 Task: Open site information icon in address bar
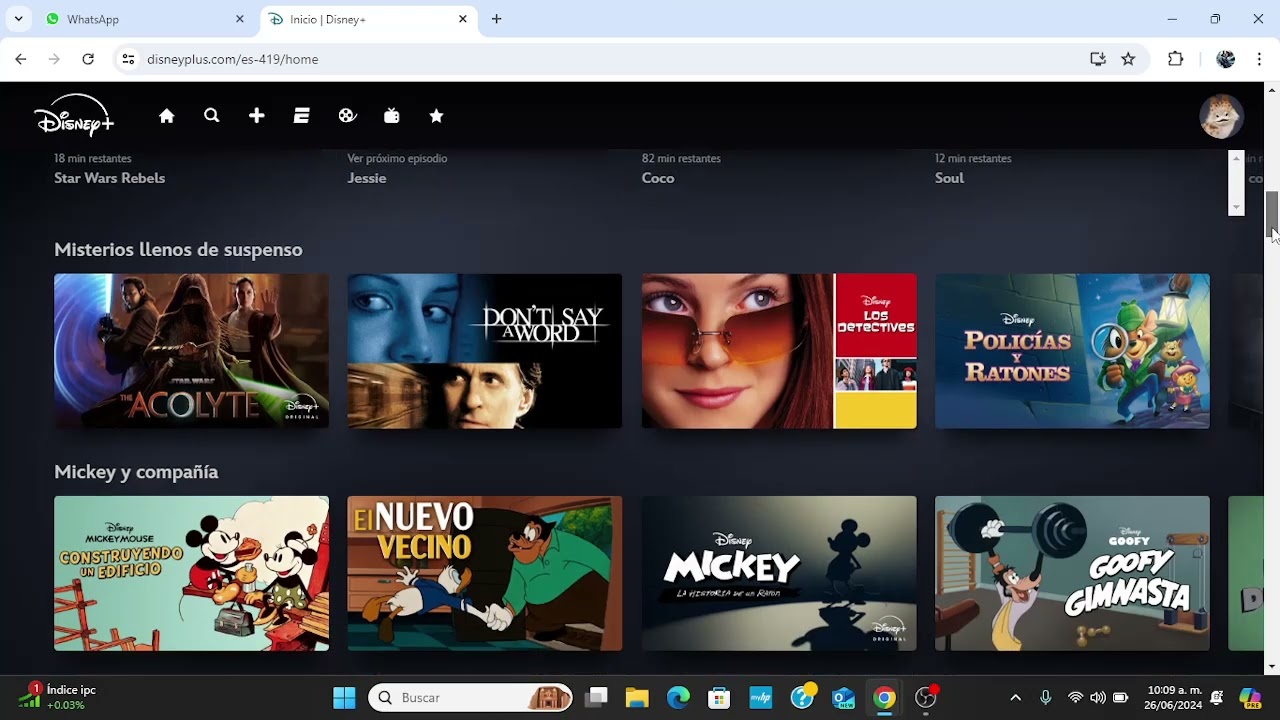point(128,59)
